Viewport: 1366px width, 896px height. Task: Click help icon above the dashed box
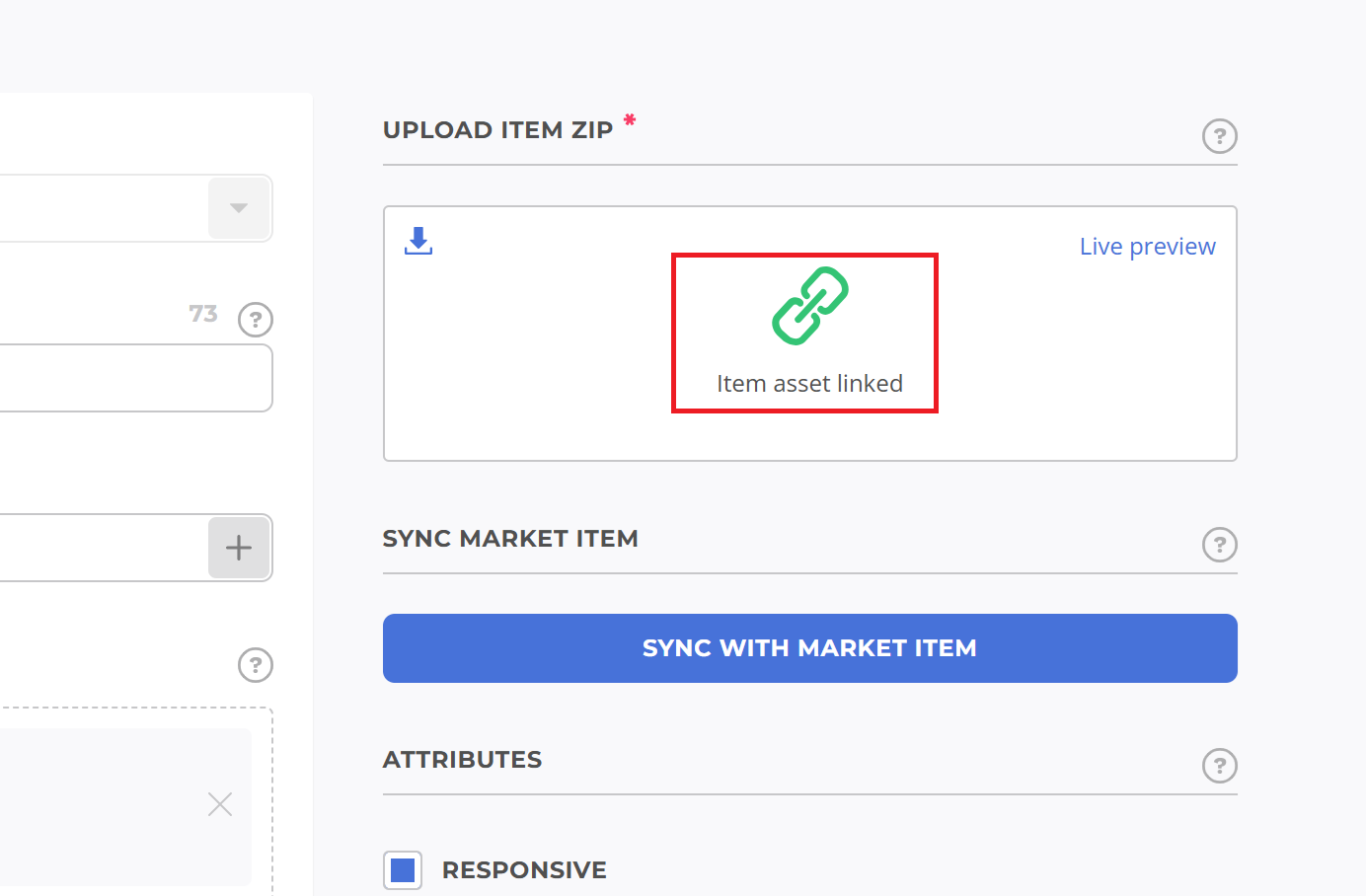256,665
